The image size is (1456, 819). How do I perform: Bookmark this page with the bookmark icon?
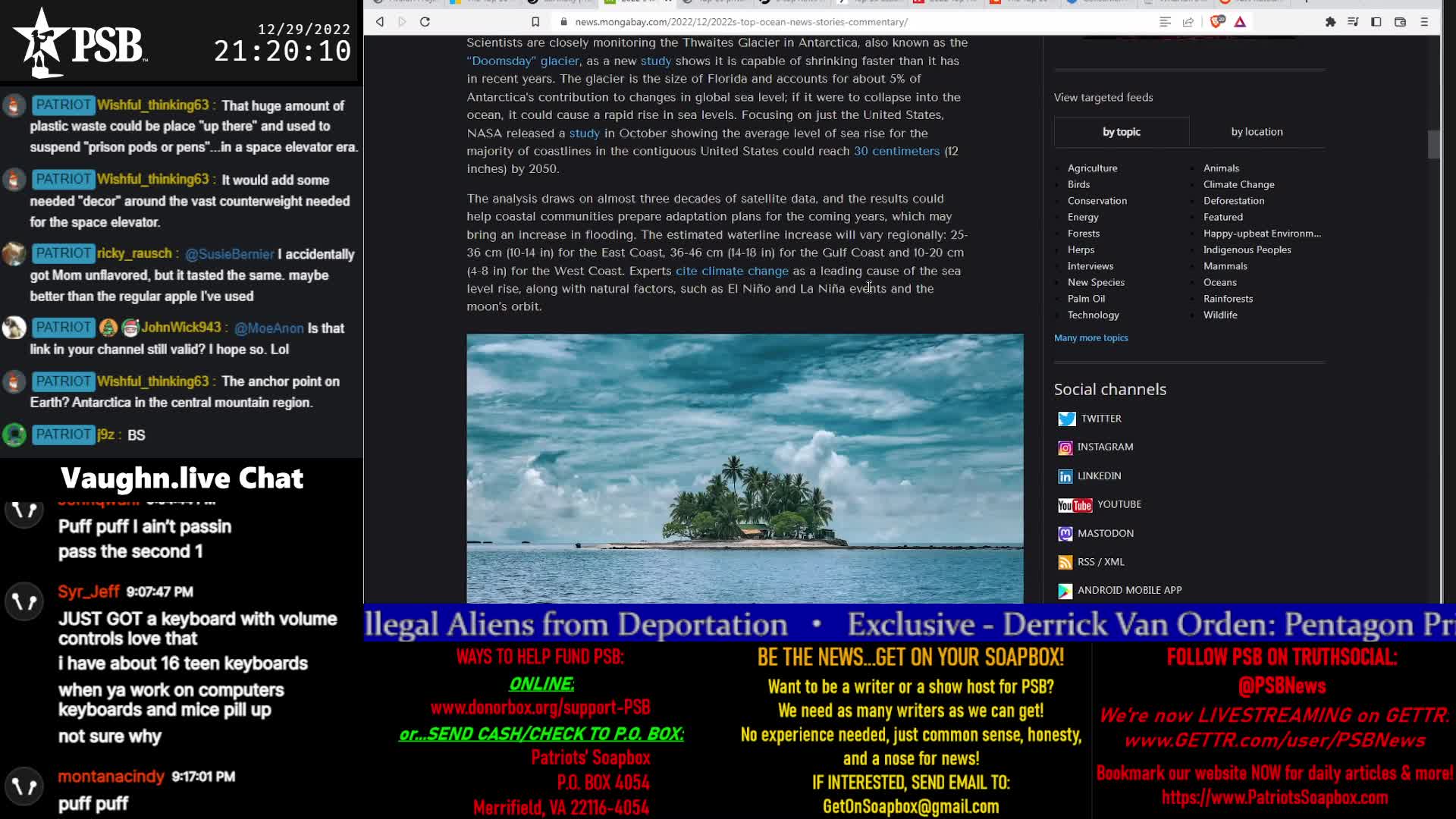coord(535,22)
